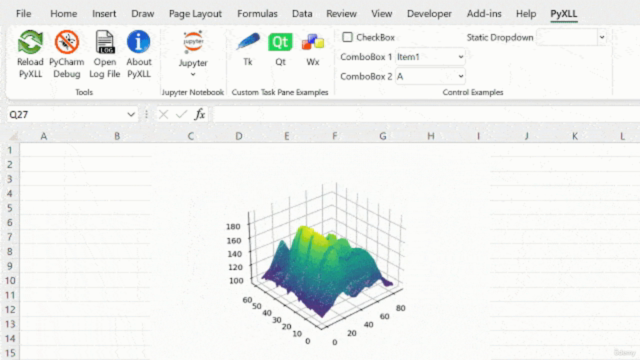Confirm the entry with the checkmark icon
The width and height of the screenshot is (640, 360).
(x=181, y=114)
